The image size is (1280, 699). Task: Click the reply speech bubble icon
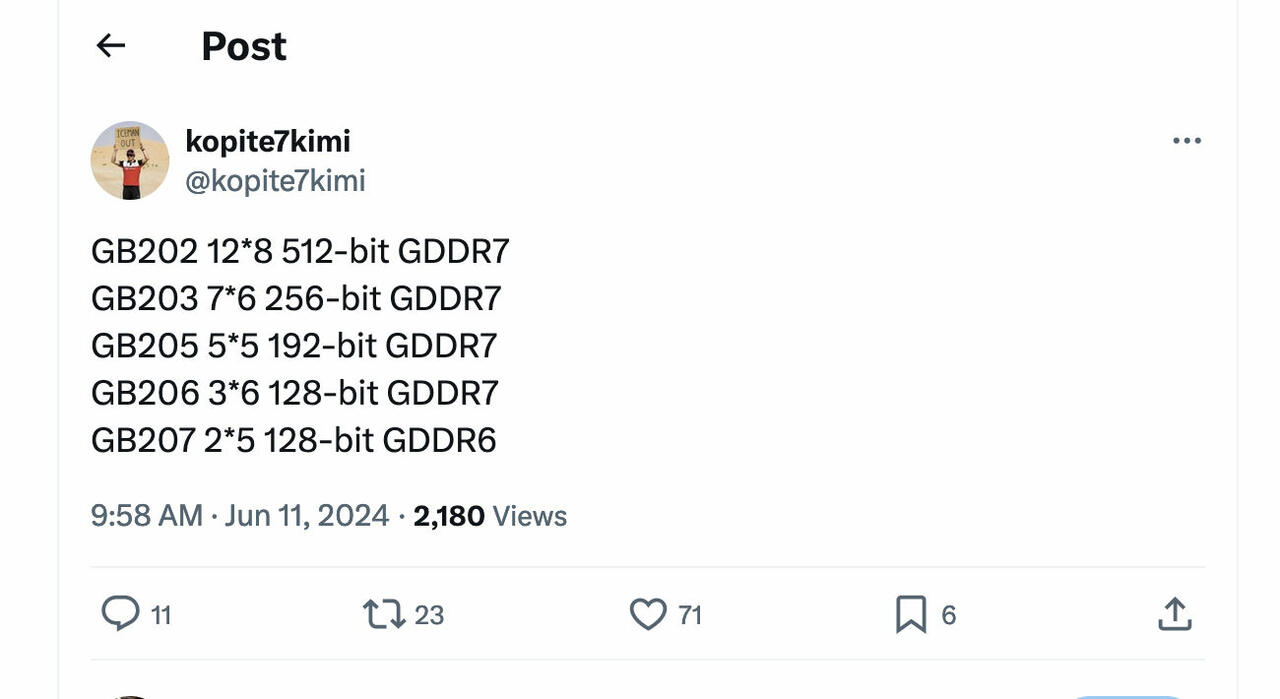(120, 613)
